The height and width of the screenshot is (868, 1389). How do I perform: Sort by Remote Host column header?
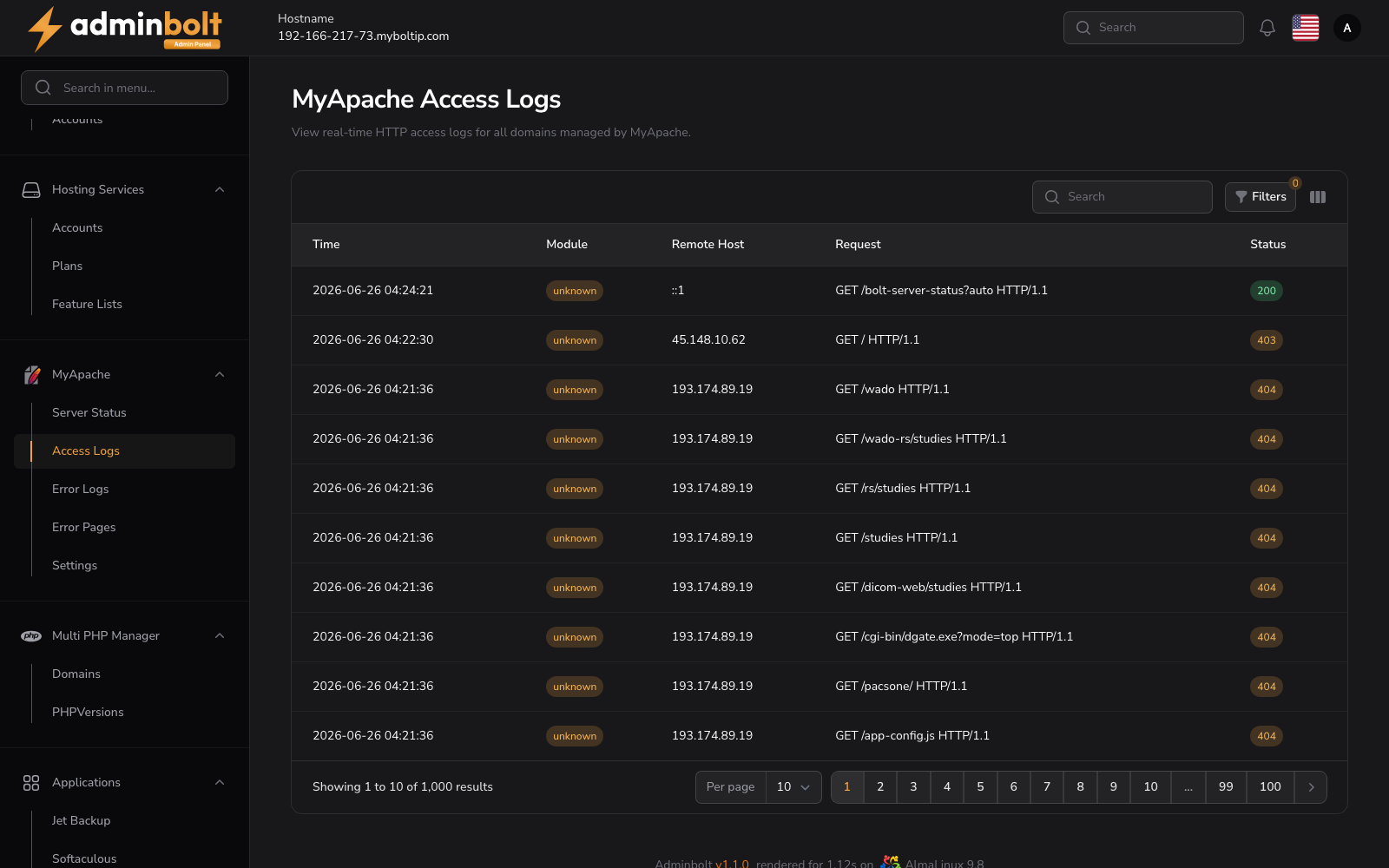pyautogui.click(x=708, y=245)
